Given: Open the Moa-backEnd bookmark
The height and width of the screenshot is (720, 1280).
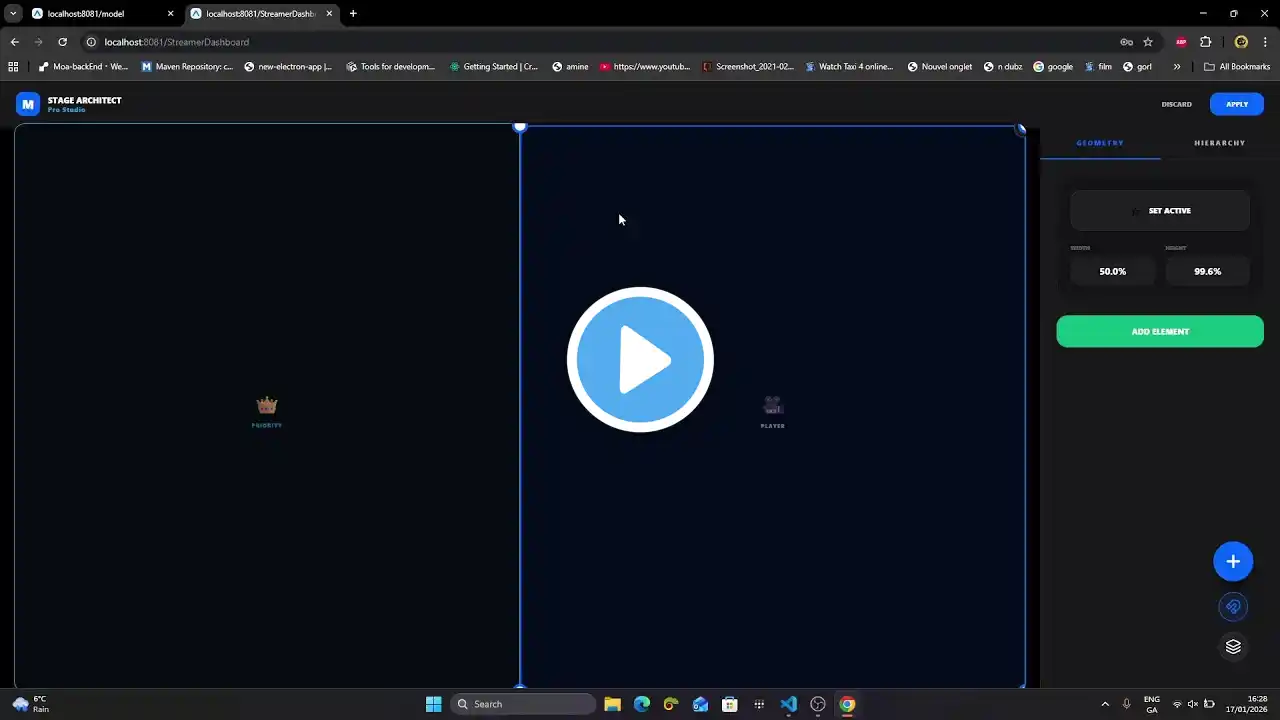Looking at the screenshot, I should pos(83,67).
